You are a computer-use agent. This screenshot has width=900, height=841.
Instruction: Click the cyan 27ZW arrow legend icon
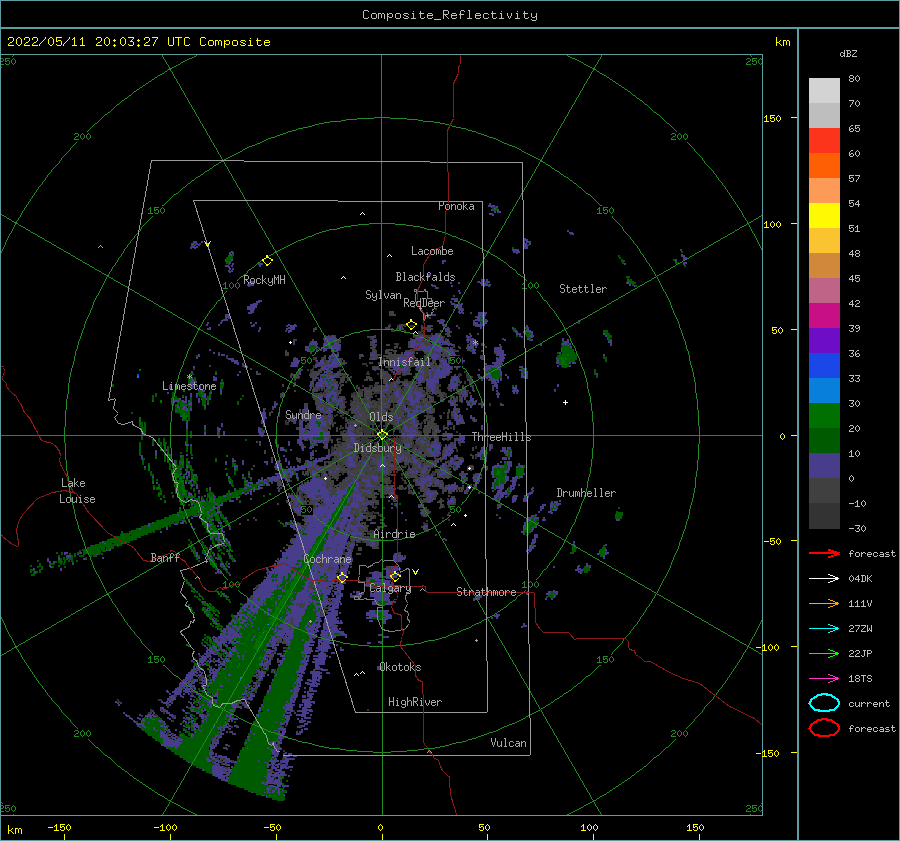tap(824, 629)
